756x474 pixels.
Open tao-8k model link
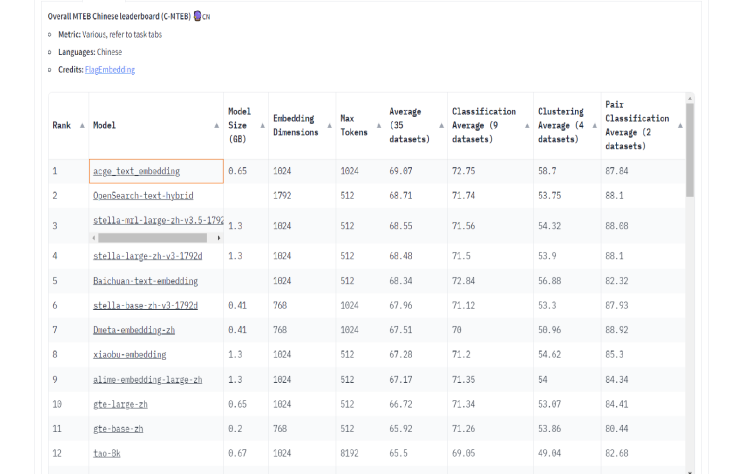click(107, 454)
